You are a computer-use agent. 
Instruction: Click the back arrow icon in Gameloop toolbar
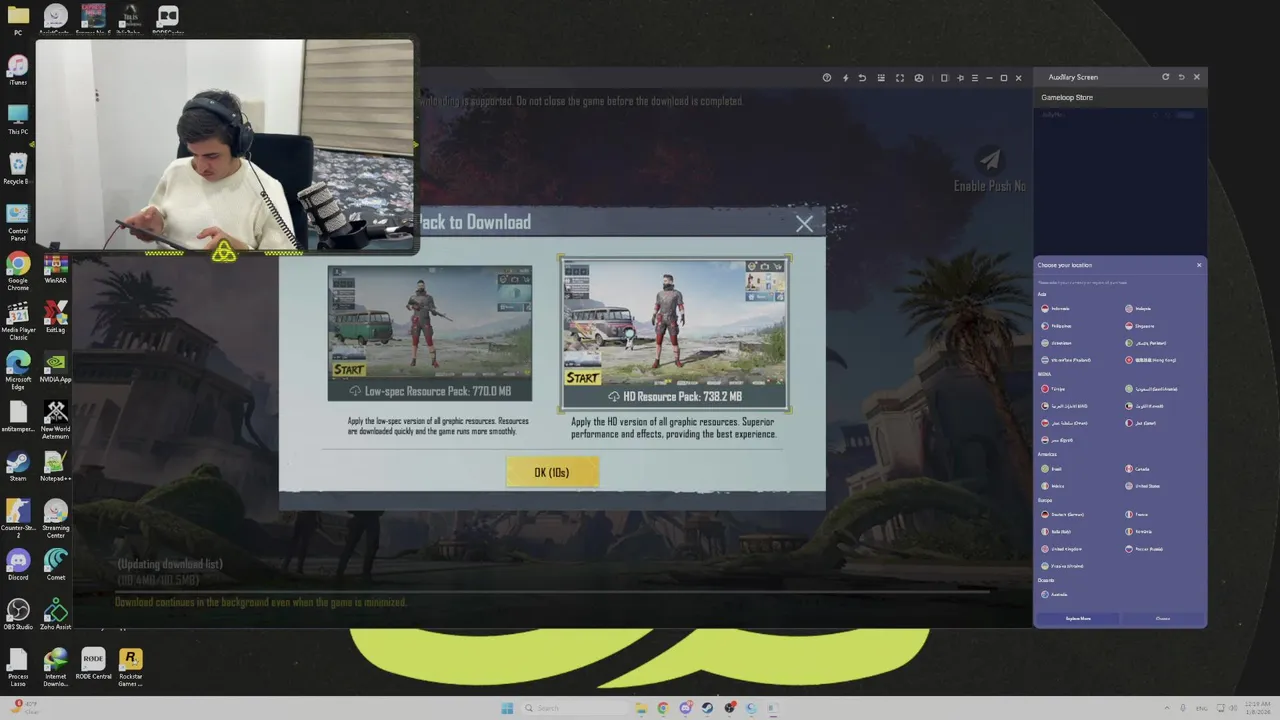(862, 78)
